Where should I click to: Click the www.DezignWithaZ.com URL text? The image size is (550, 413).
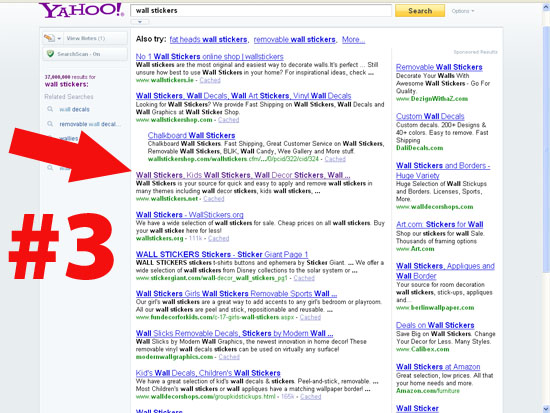[x=432, y=99]
